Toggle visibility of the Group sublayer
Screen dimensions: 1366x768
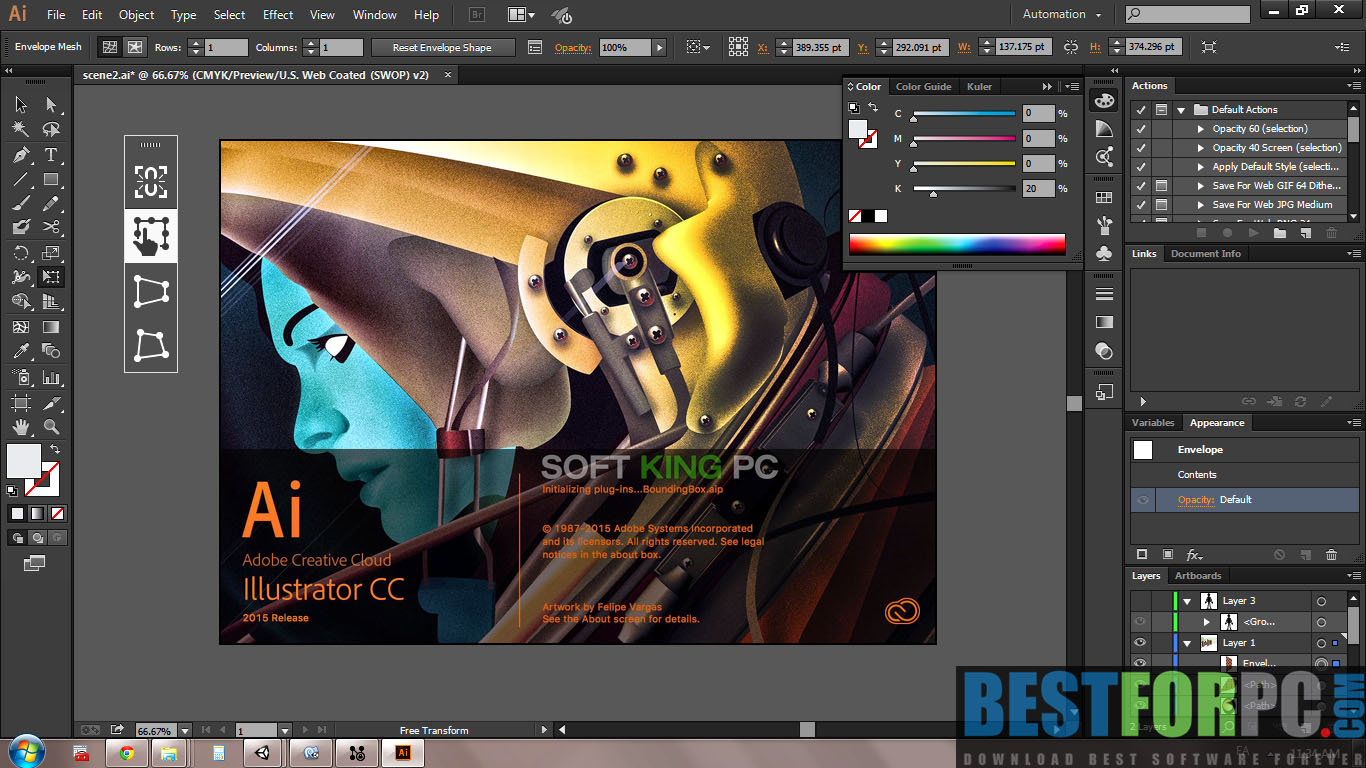coord(1140,622)
